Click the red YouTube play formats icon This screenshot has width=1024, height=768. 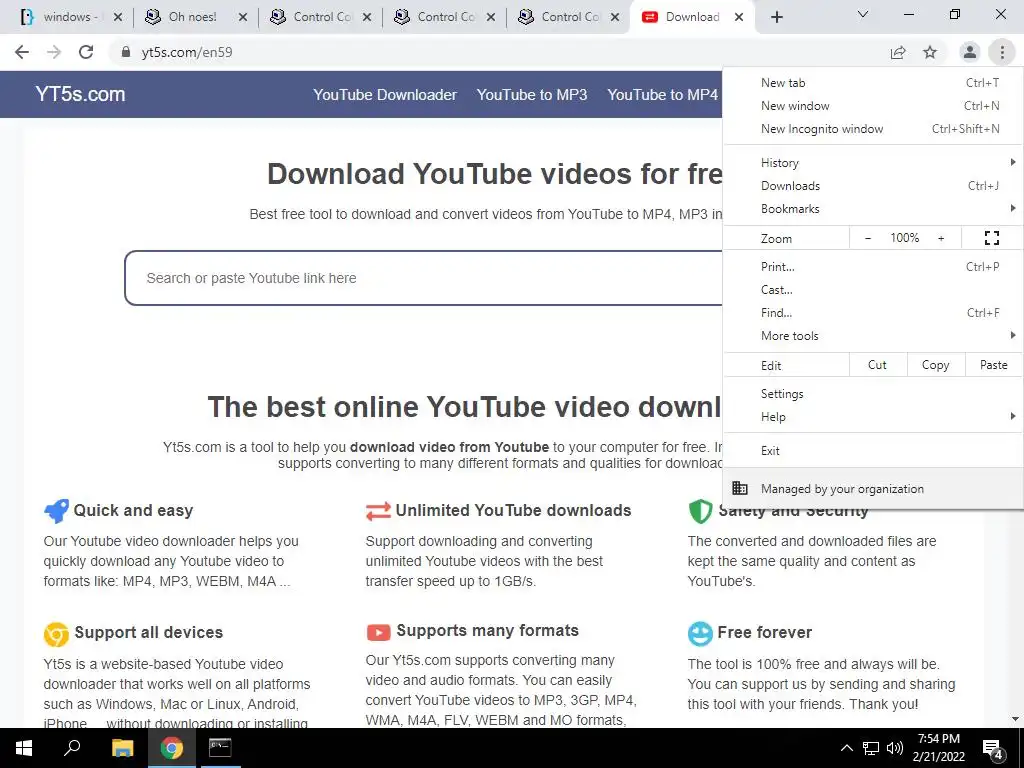[x=378, y=632]
